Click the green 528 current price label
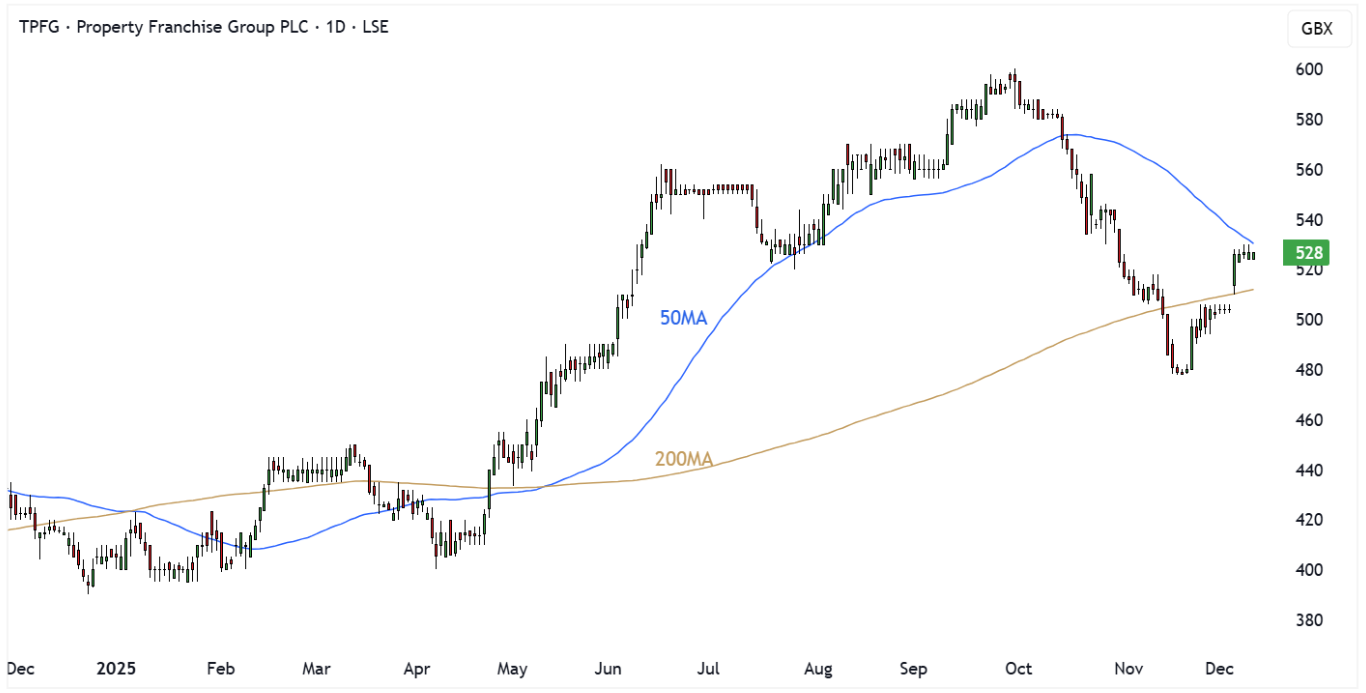The width and height of the screenshot is (1366, 693). pyautogui.click(x=1310, y=254)
